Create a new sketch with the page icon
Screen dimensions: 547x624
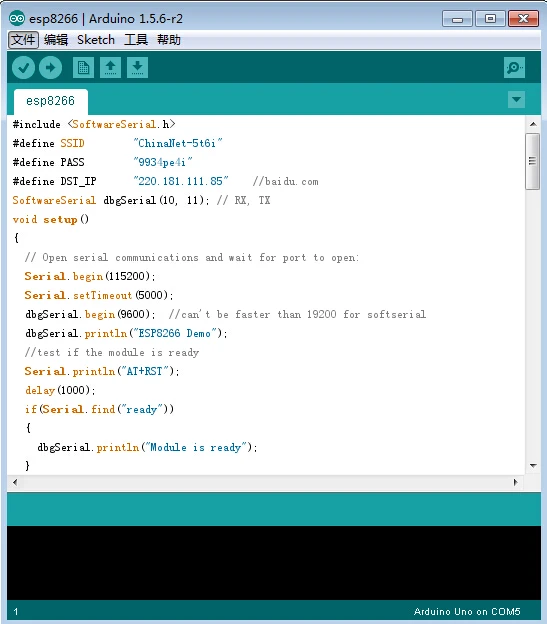84,67
